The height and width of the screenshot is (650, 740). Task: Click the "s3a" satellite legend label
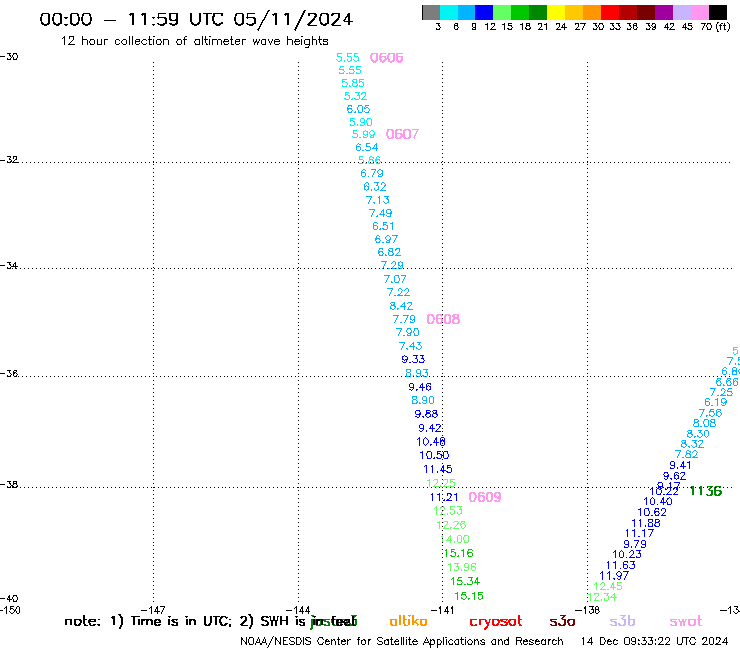562,621
